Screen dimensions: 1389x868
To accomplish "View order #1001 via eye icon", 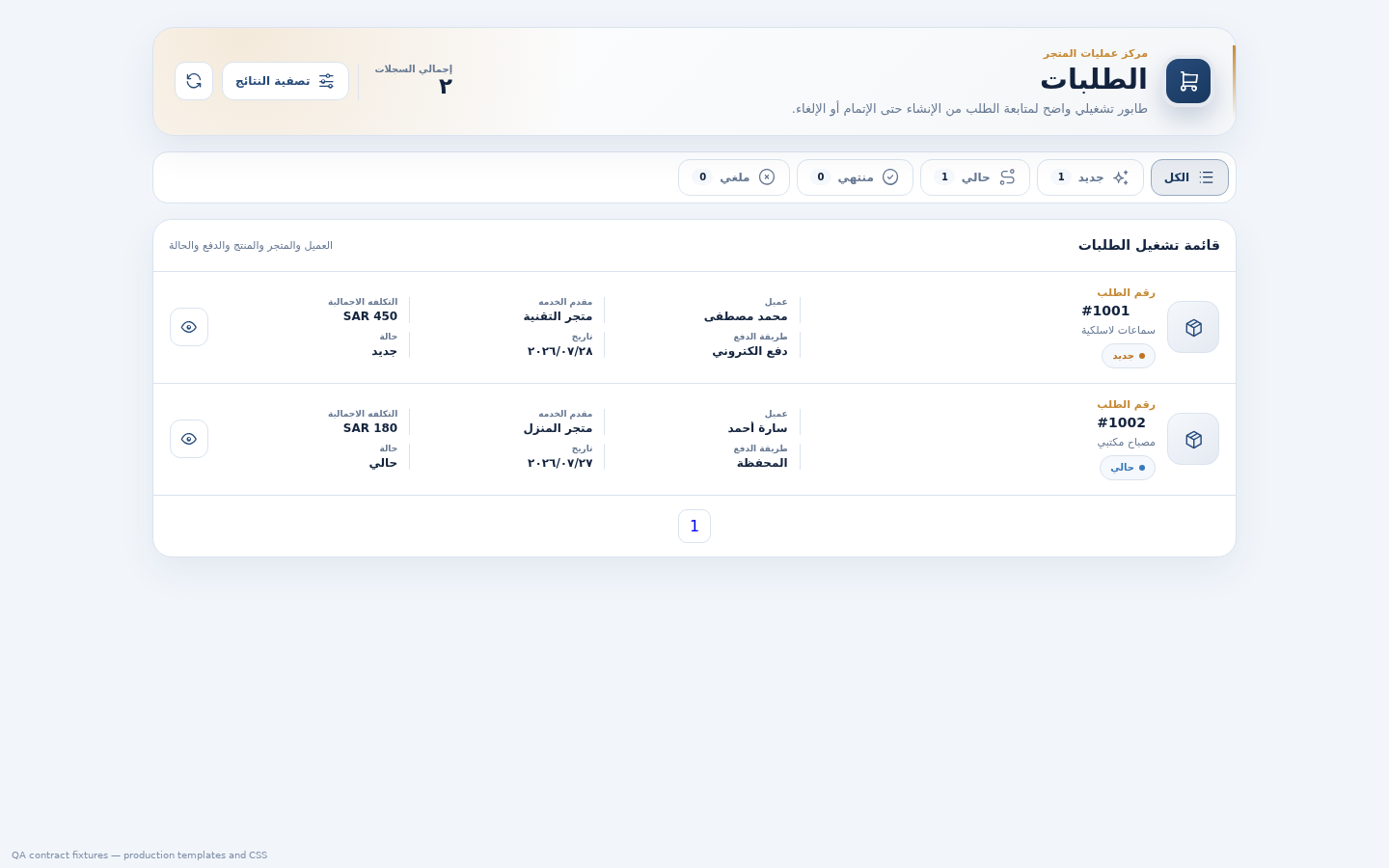I will pos(189,327).
